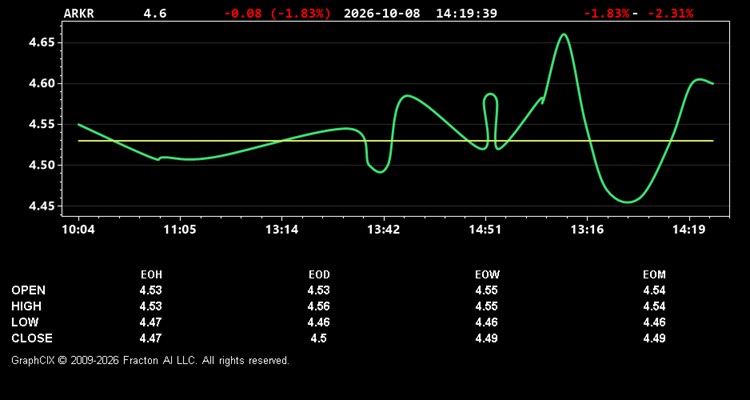The height and width of the screenshot is (400, 750).
Task: Click the yellow horizontal reference line
Action: (396, 141)
